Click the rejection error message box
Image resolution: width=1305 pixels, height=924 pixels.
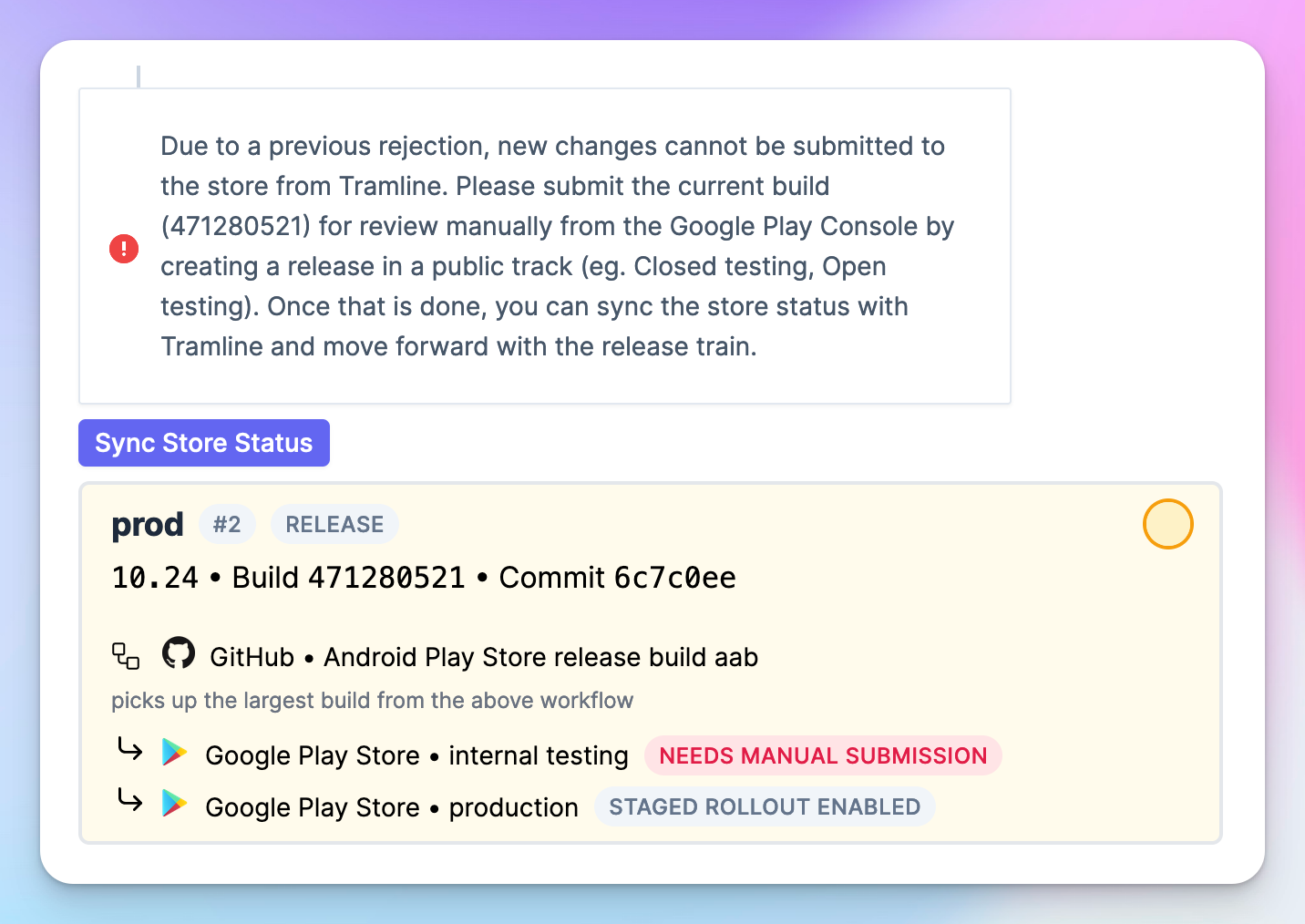pos(545,246)
